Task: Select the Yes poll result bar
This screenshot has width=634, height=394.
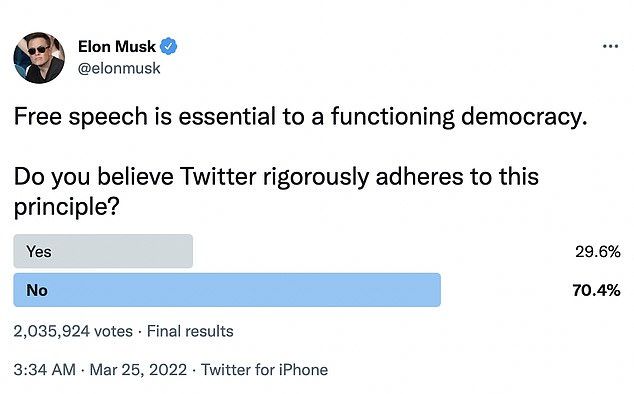Action: click(x=103, y=251)
